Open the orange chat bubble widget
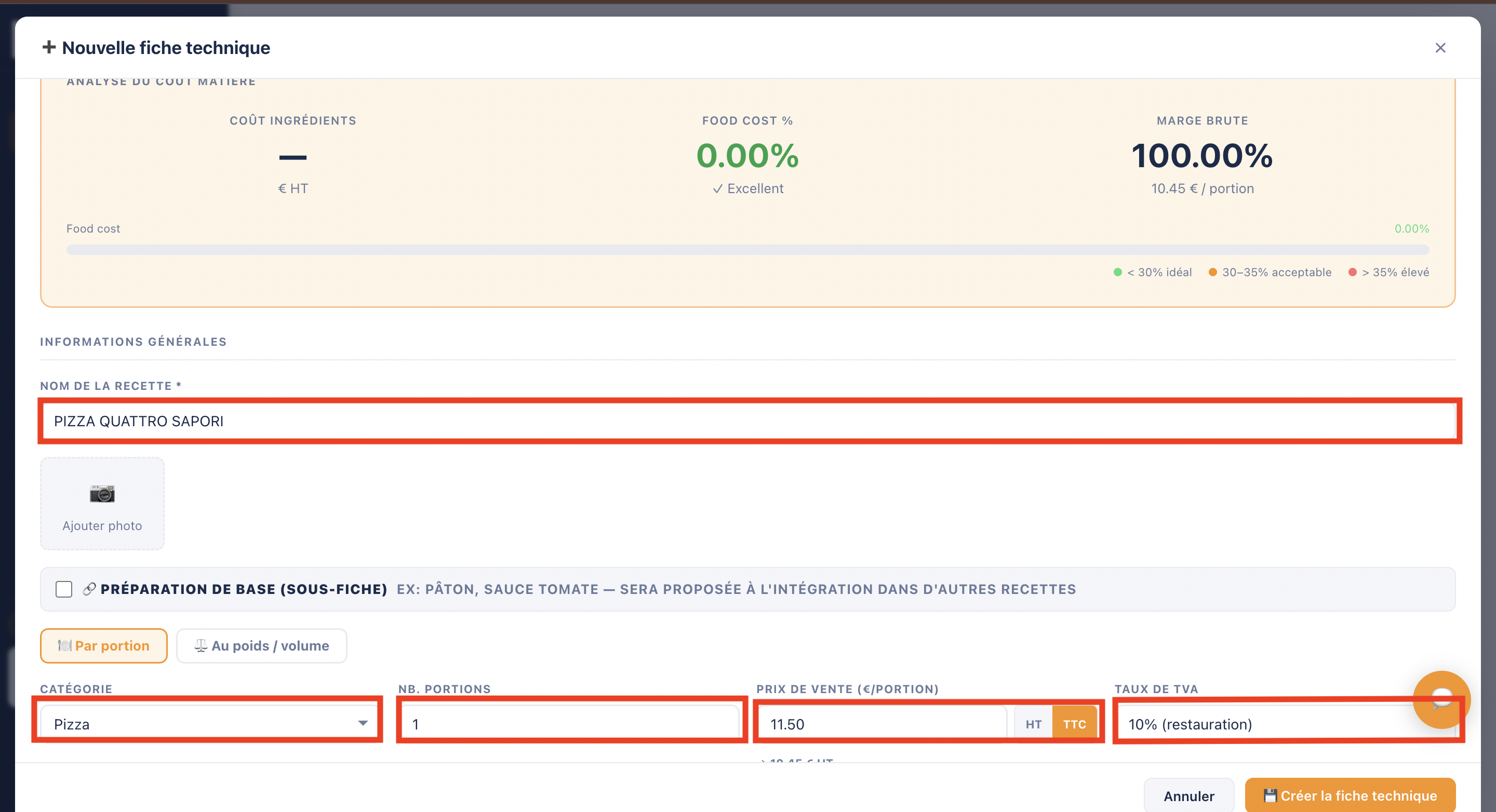 click(x=1441, y=699)
